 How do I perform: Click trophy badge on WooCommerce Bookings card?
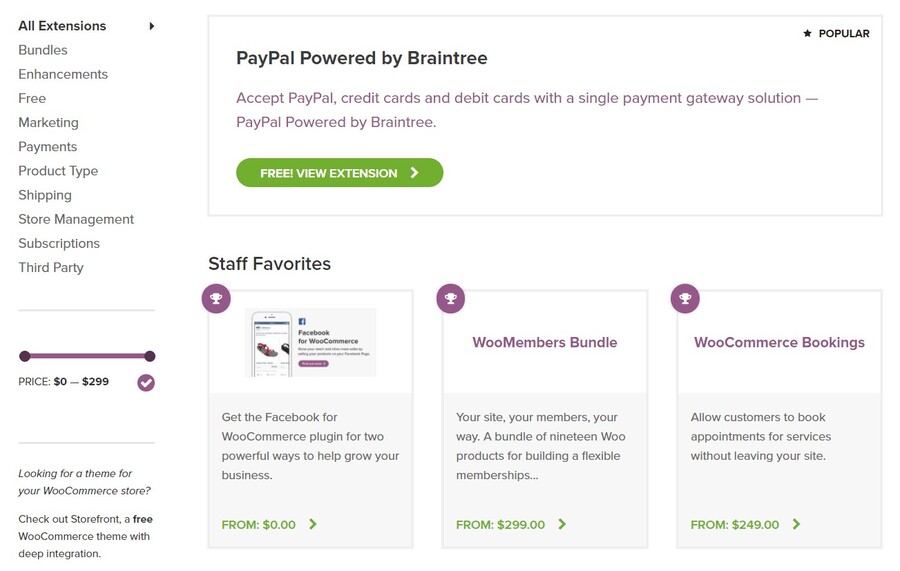(x=685, y=298)
